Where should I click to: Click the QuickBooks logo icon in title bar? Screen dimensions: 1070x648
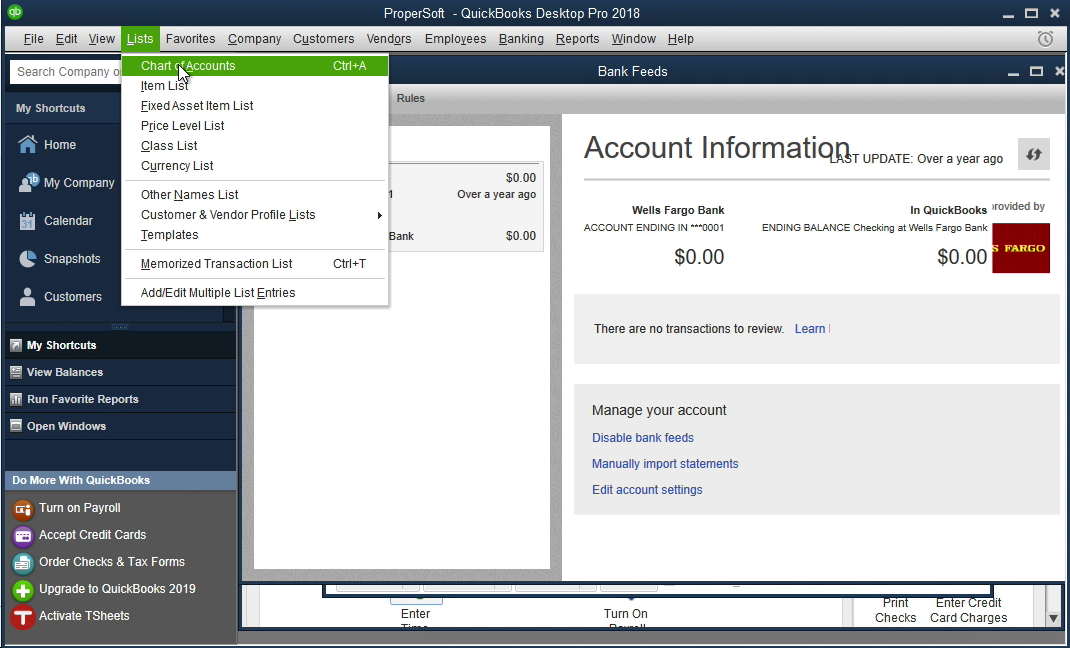pyautogui.click(x=14, y=12)
